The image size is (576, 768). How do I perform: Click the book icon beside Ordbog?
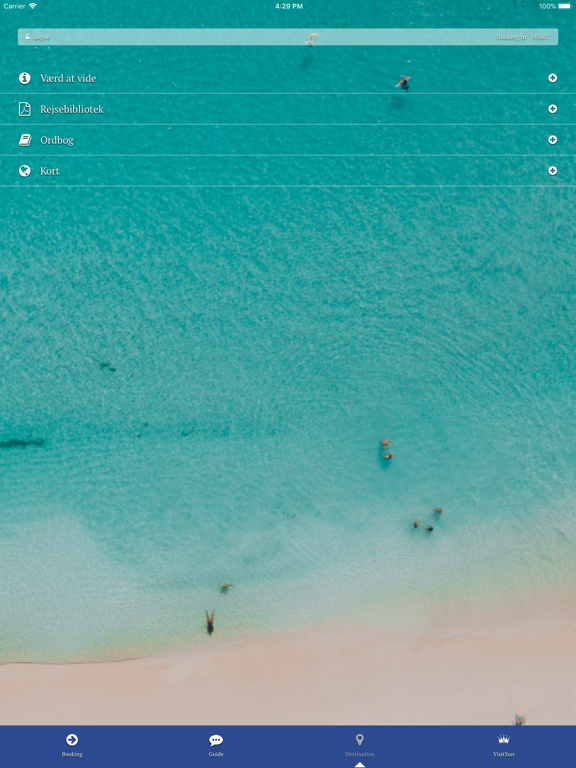pos(24,140)
